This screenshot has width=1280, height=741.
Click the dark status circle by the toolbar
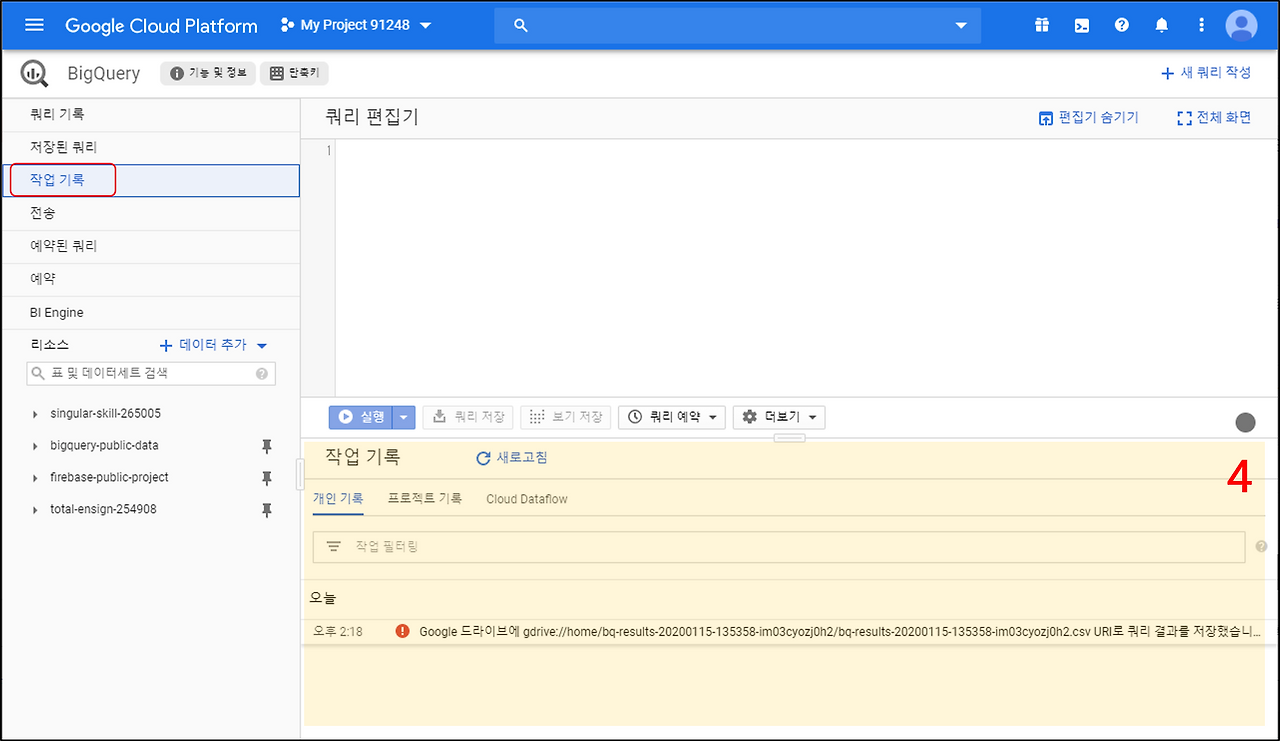1245,422
